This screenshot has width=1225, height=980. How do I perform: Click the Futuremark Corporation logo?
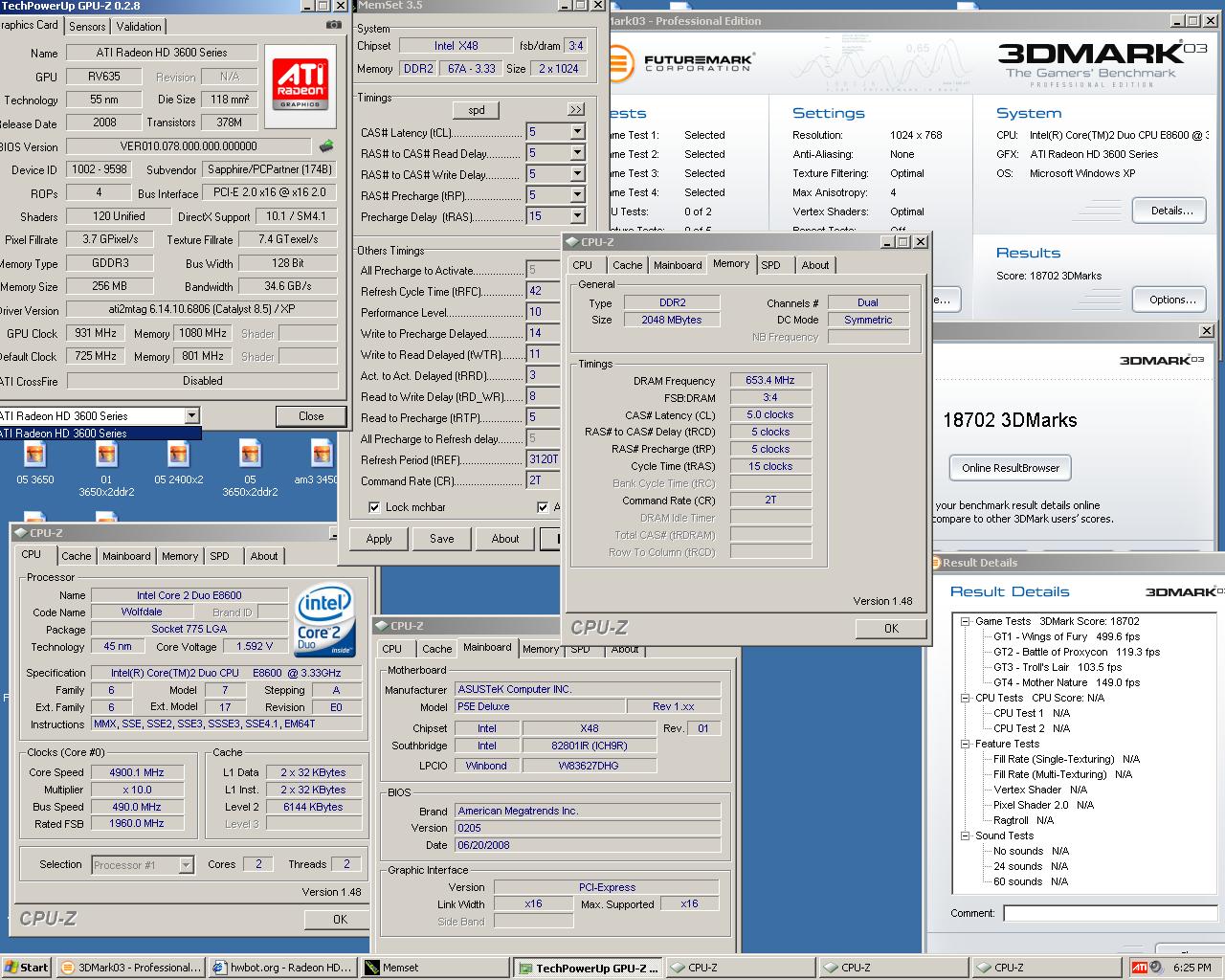[682, 65]
